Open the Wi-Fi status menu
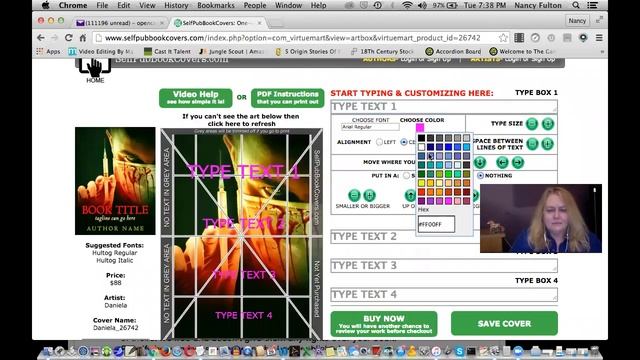Image resolution: width=640 pixels, height=360 pixels. pos(407,5)
